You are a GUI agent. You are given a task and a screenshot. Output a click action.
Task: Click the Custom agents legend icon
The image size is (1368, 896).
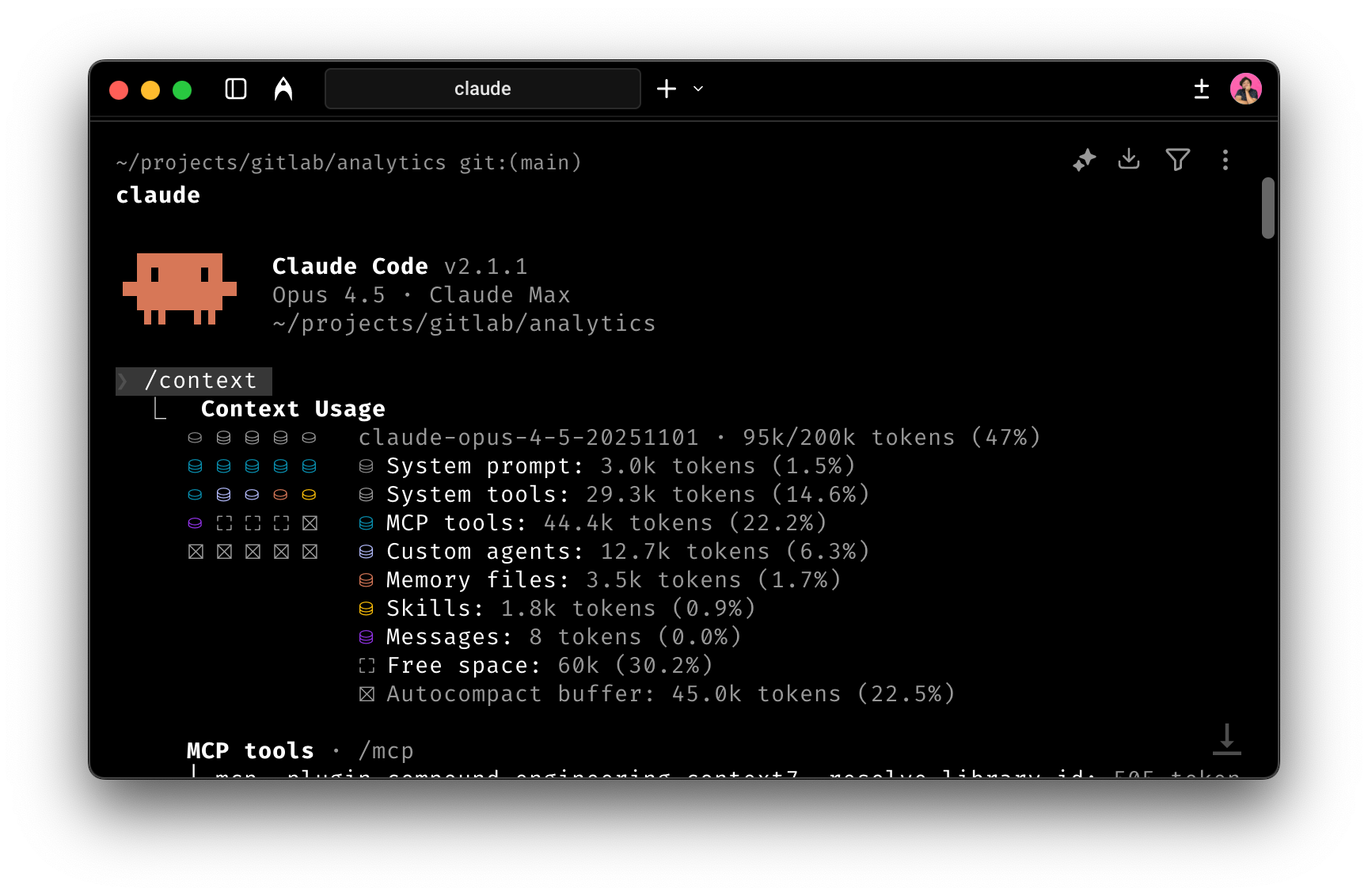(366, 552)
